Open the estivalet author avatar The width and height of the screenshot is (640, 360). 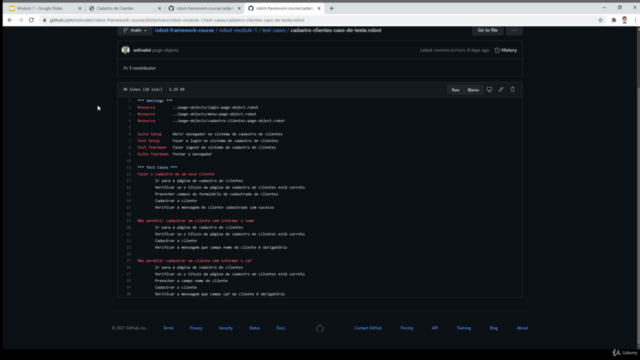[125, 50]
